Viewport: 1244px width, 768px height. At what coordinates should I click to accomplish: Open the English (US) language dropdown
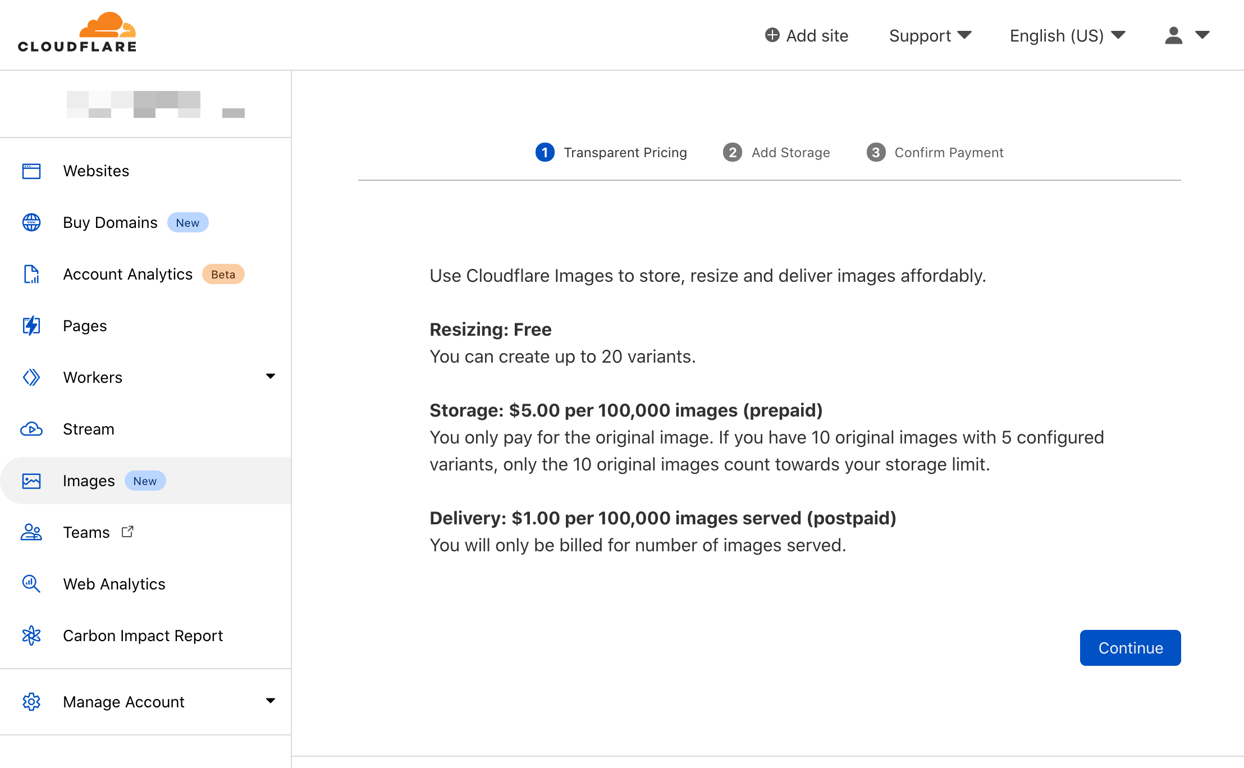1067,36
